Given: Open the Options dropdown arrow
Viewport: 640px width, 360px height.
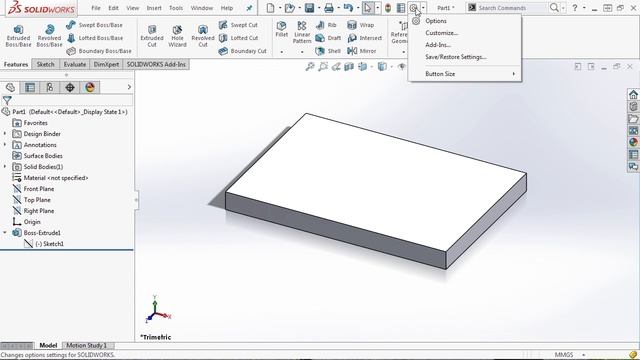Looking at the screenshot, I should pyautogui.click(x=423, y=8).
